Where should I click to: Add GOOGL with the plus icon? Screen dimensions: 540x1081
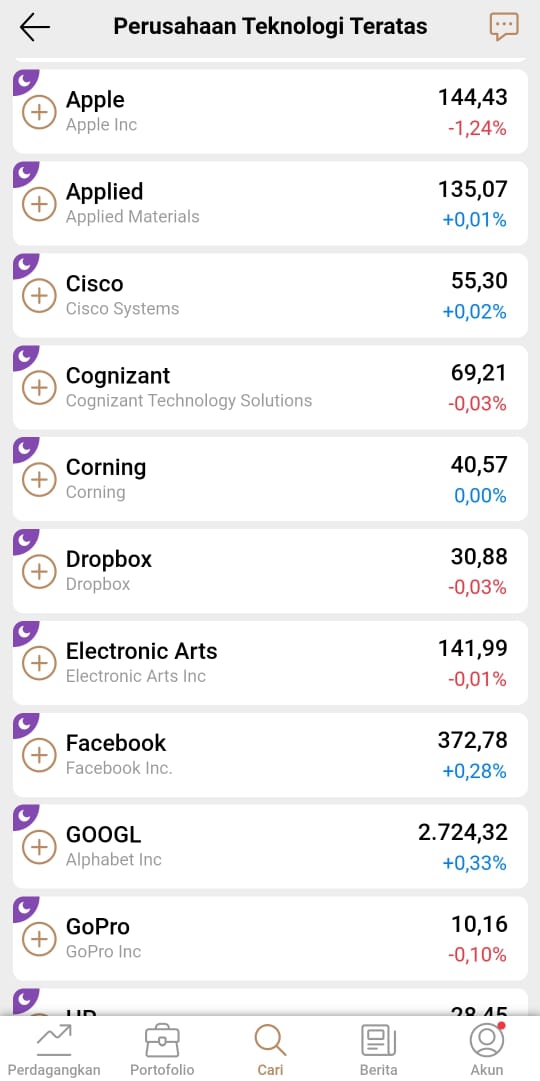39,847
